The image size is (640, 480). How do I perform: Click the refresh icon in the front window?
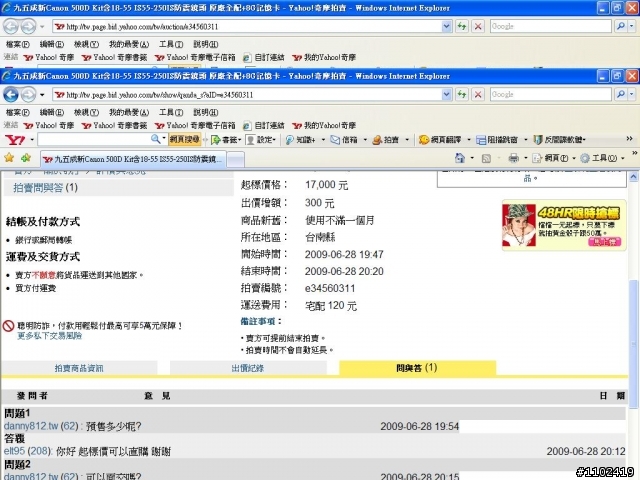pyautogui.click(x=462, y=95)
